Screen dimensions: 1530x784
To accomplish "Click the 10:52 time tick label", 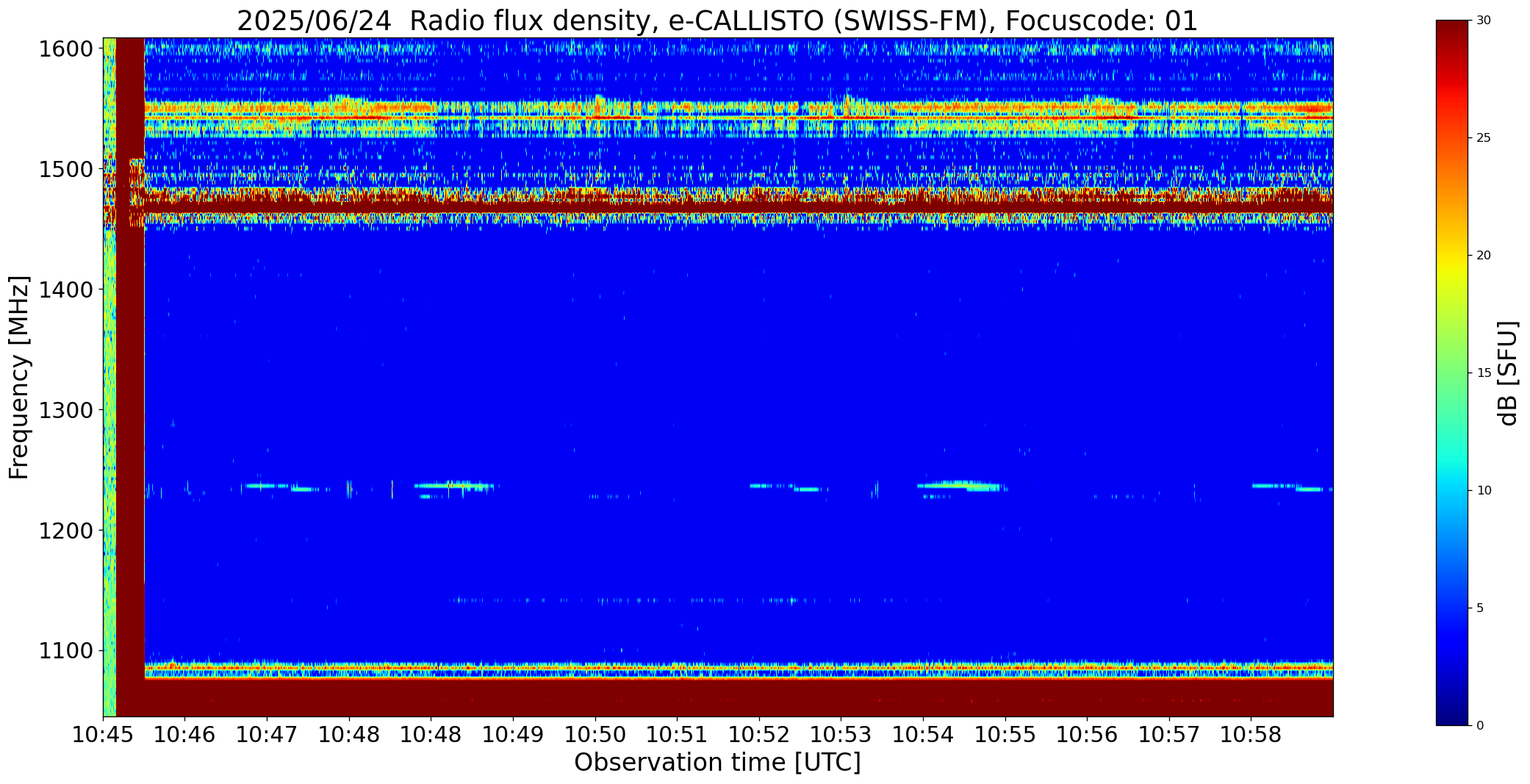I will tap(759, 734).
